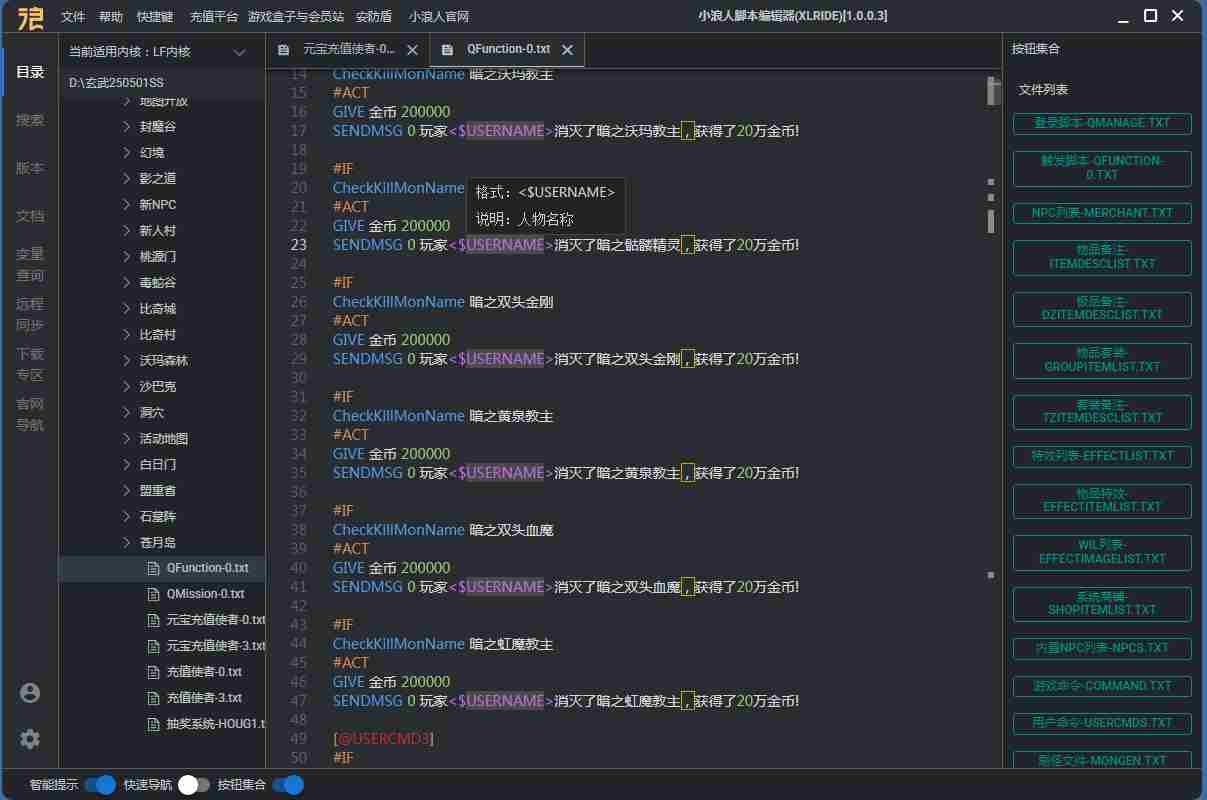Turn off the 按钮集合 switch
1207x800 pixels.
point(288,785)
